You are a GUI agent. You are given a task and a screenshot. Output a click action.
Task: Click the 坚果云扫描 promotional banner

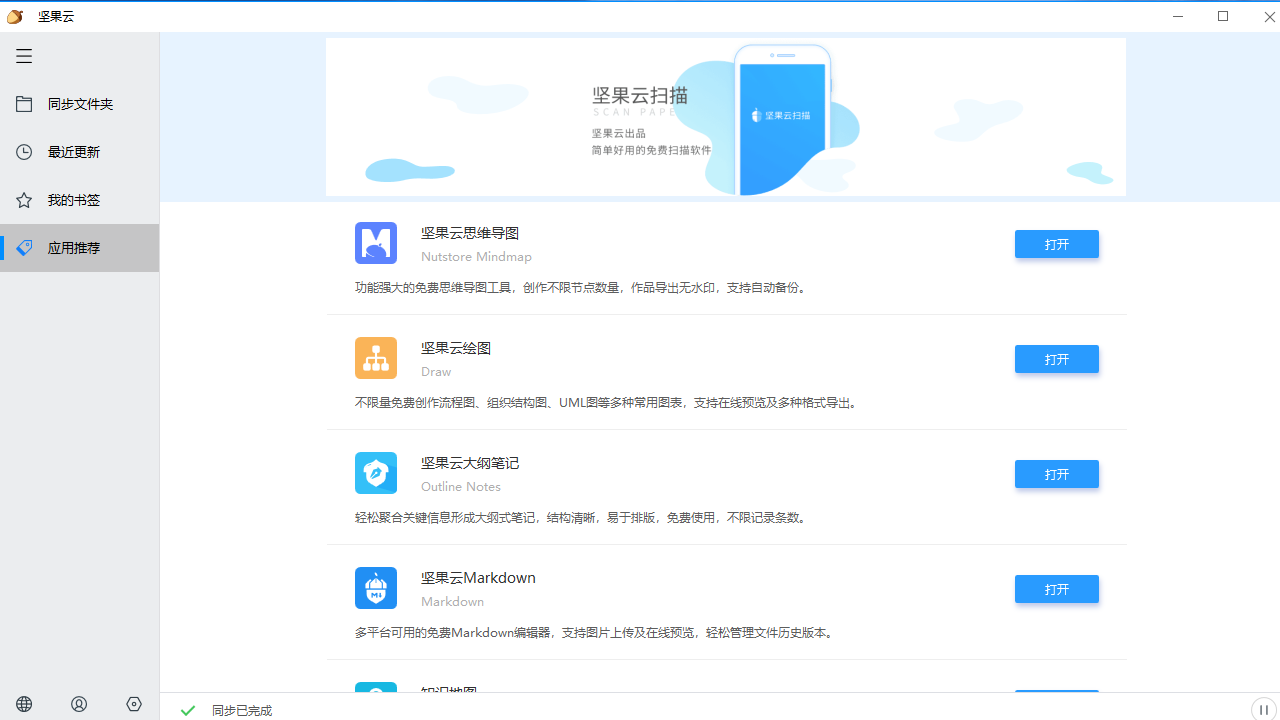pos(726,116)
